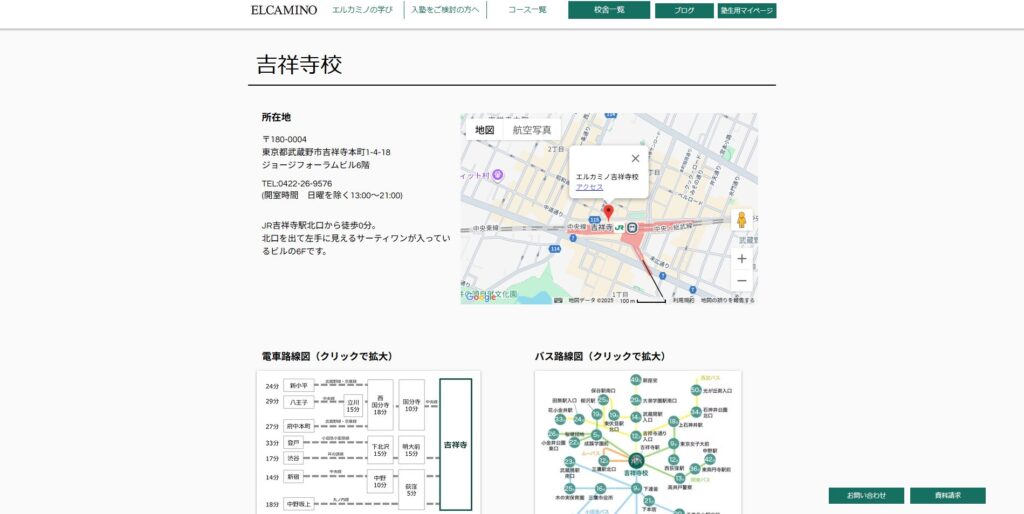This screenshot has height=514, width=1024.
Task: Click the postal code 〒180-0004
Action: [284, 140]
